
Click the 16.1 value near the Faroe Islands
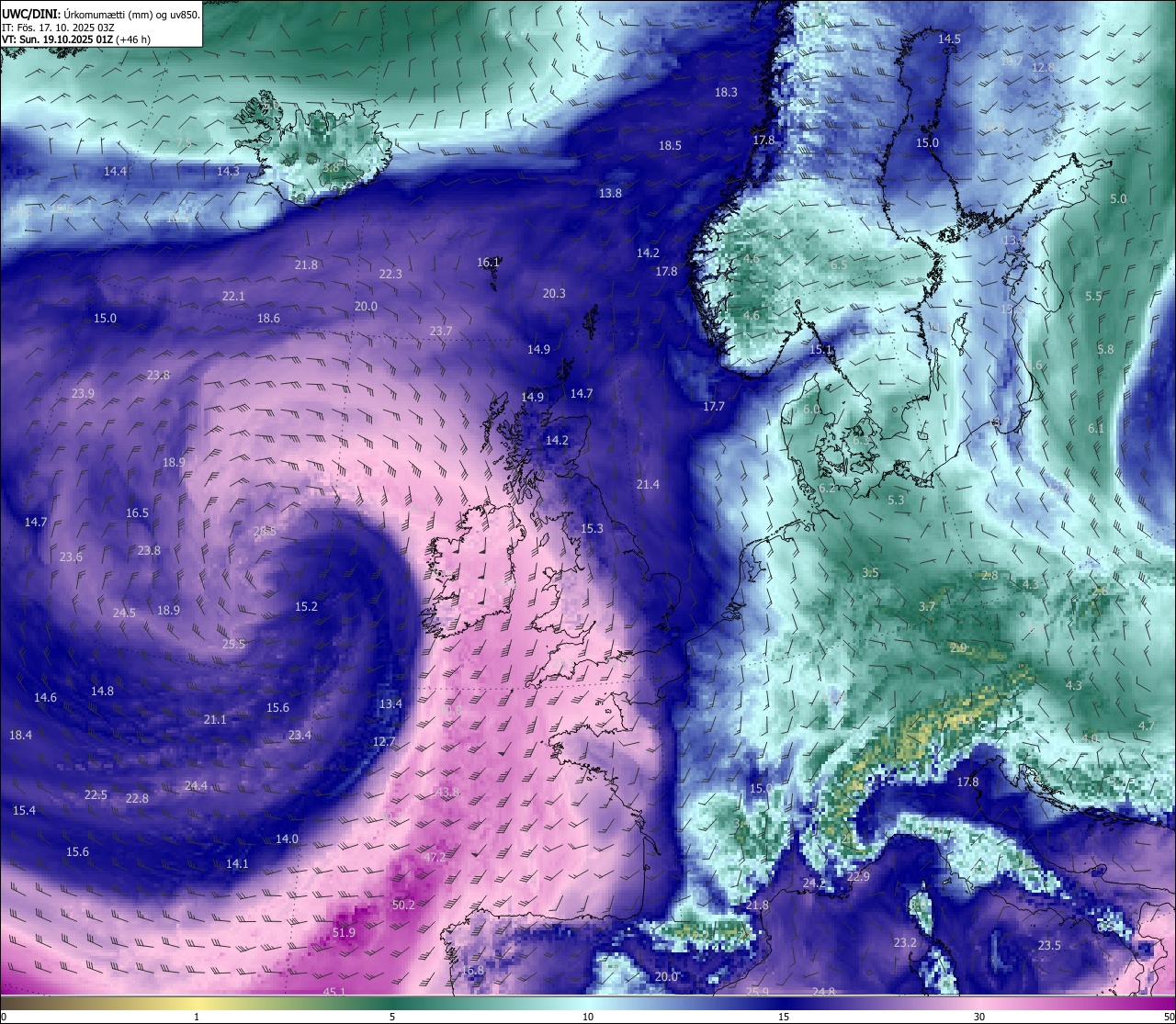488,262
